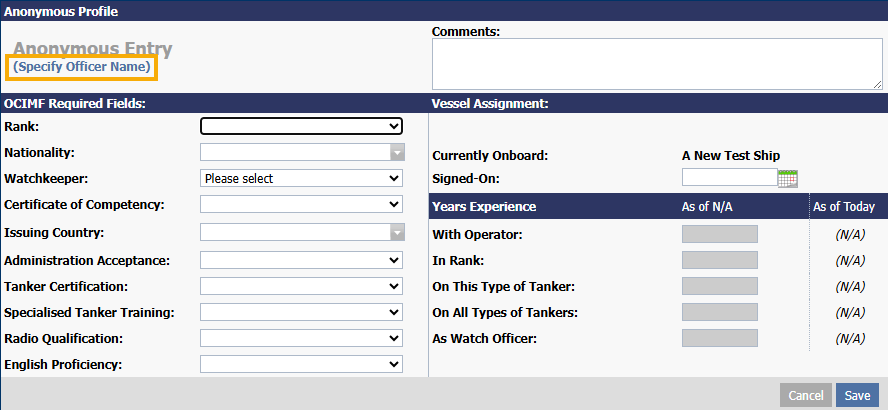
Task: Open the Issuing Country dropdown
Action: [301, 233]
